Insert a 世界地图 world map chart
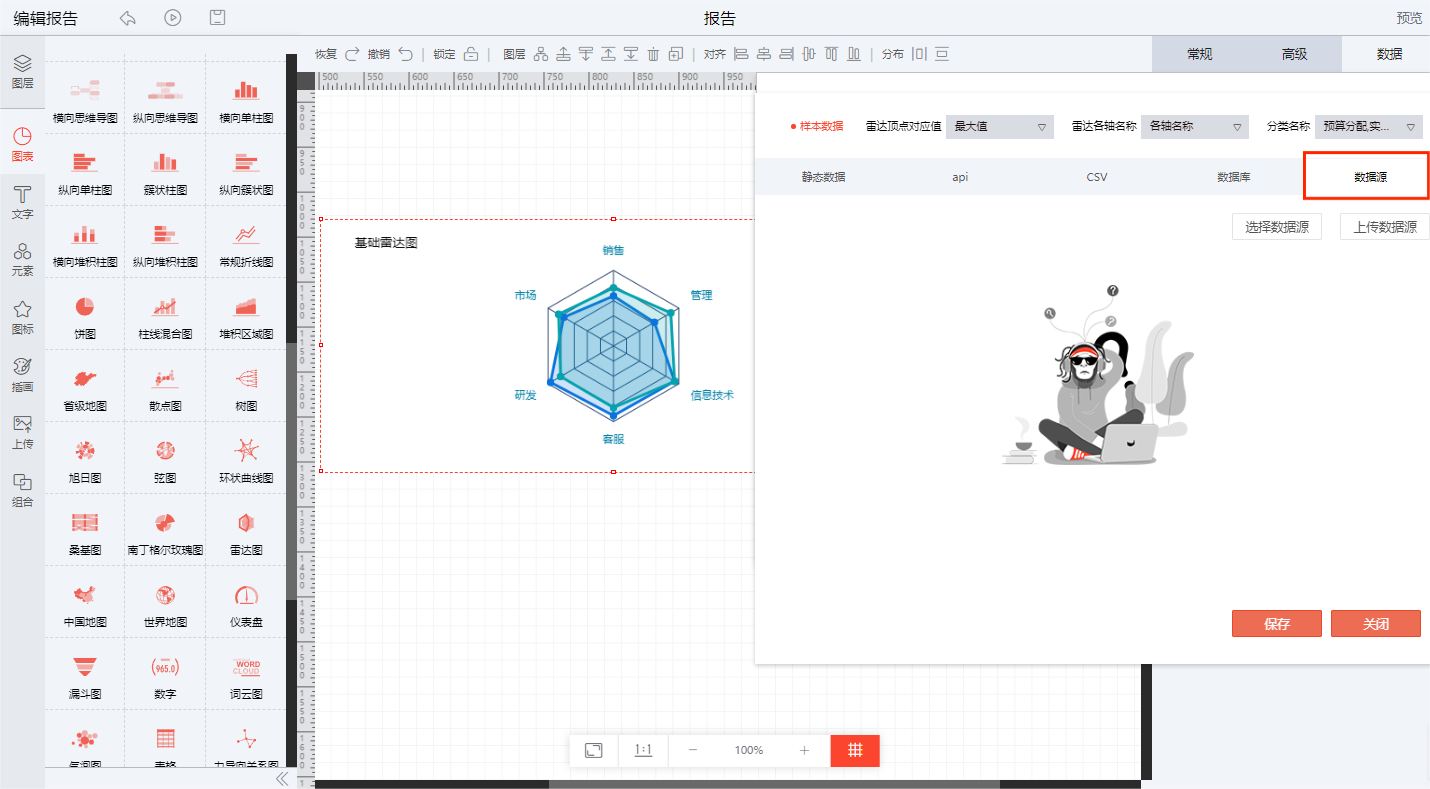 click(165, 603)
